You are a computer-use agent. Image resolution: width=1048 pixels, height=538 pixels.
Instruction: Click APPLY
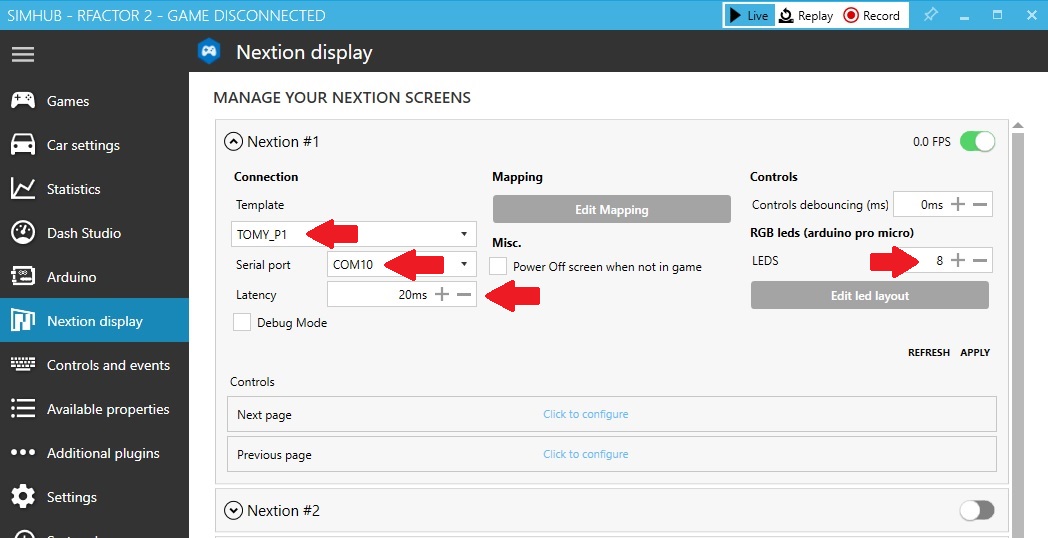tap(975, 352)
